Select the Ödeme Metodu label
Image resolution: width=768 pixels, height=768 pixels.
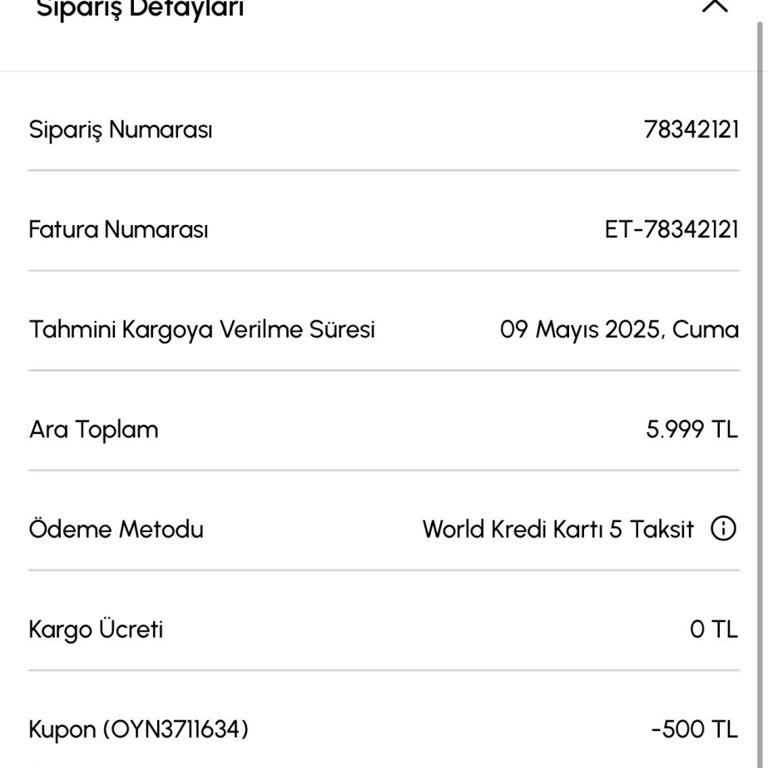click(x=116, y=529)
